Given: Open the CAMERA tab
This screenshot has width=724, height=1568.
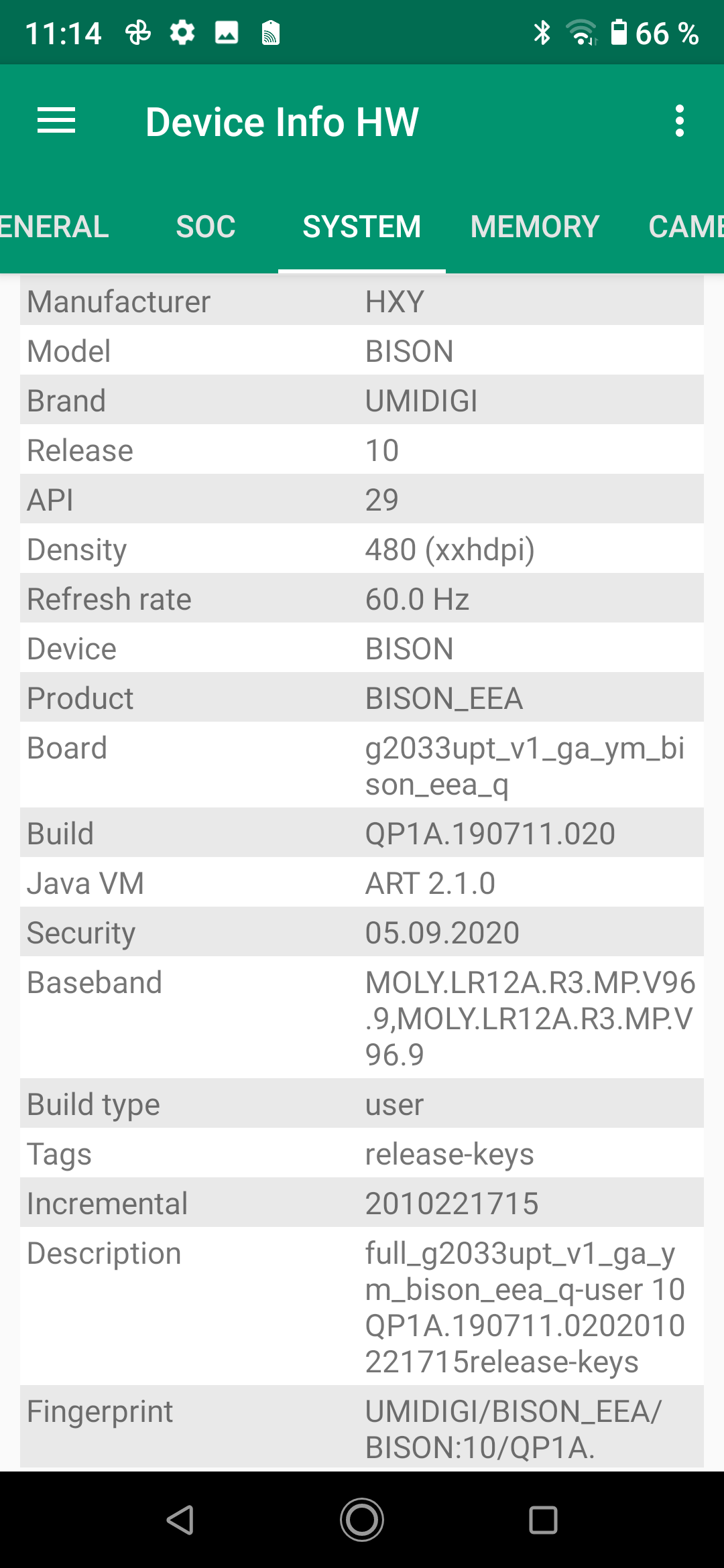Looking at the screenshot, I should [685, 226].
